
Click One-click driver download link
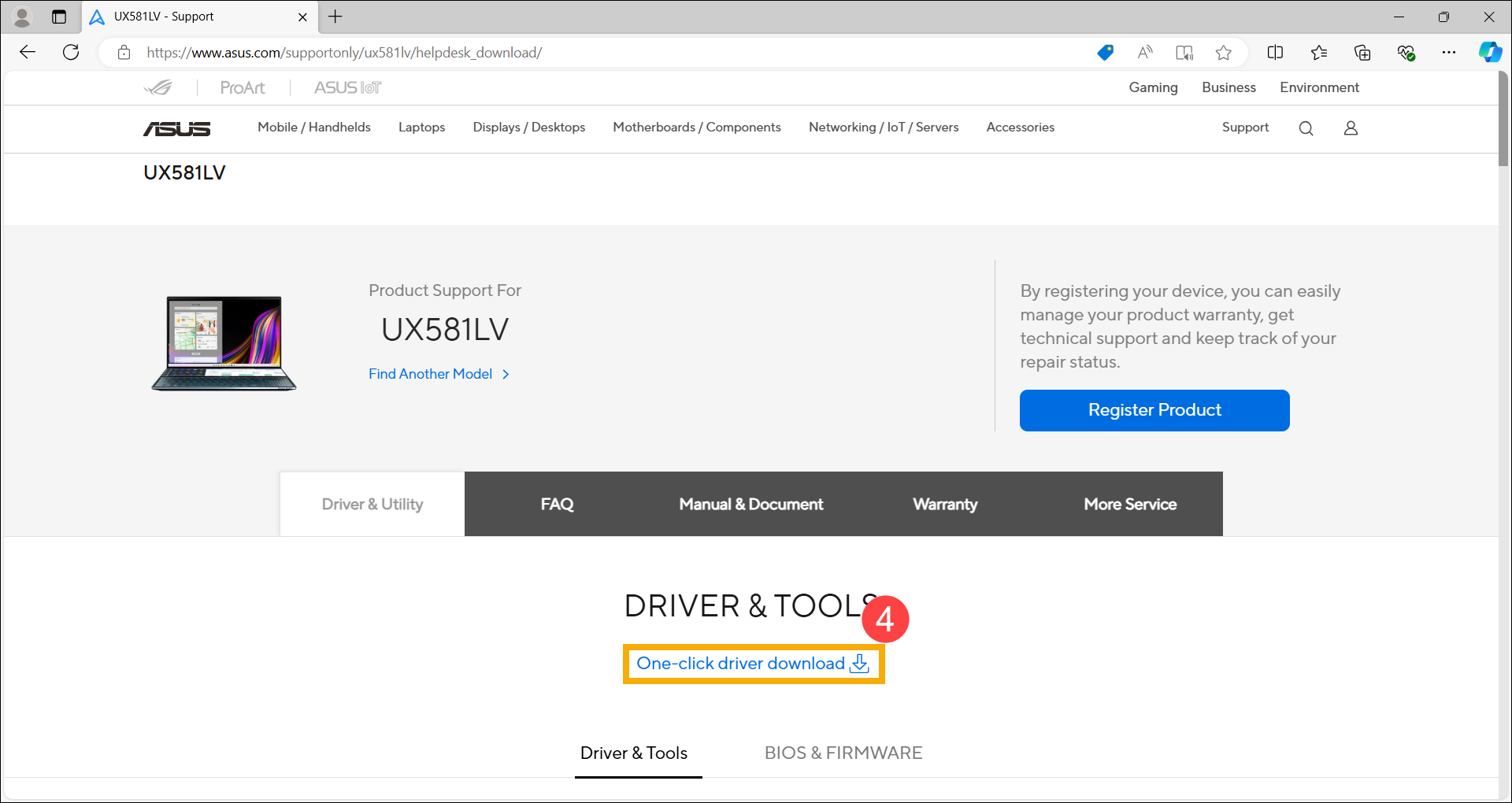753,664
